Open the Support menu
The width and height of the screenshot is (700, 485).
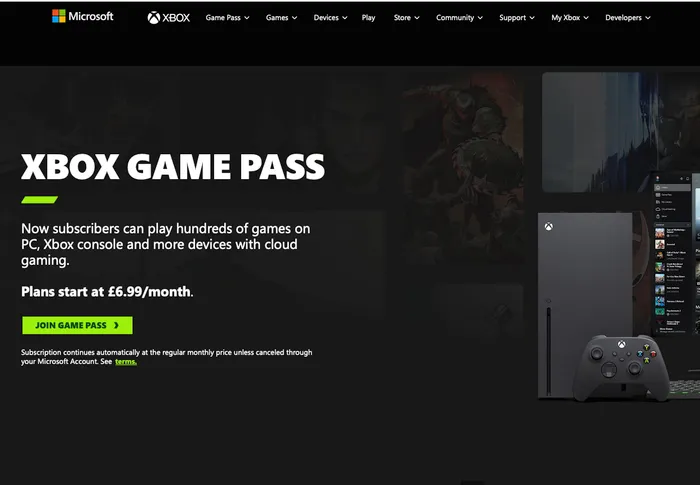517,18
